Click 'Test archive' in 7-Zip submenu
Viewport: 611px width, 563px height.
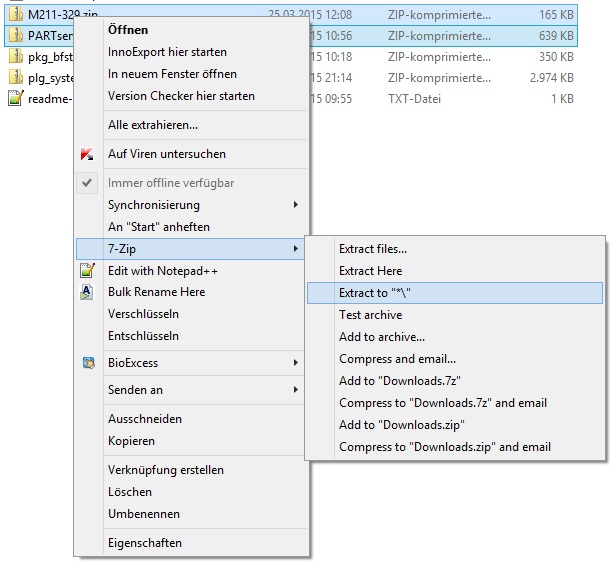(x=370, y=315)
